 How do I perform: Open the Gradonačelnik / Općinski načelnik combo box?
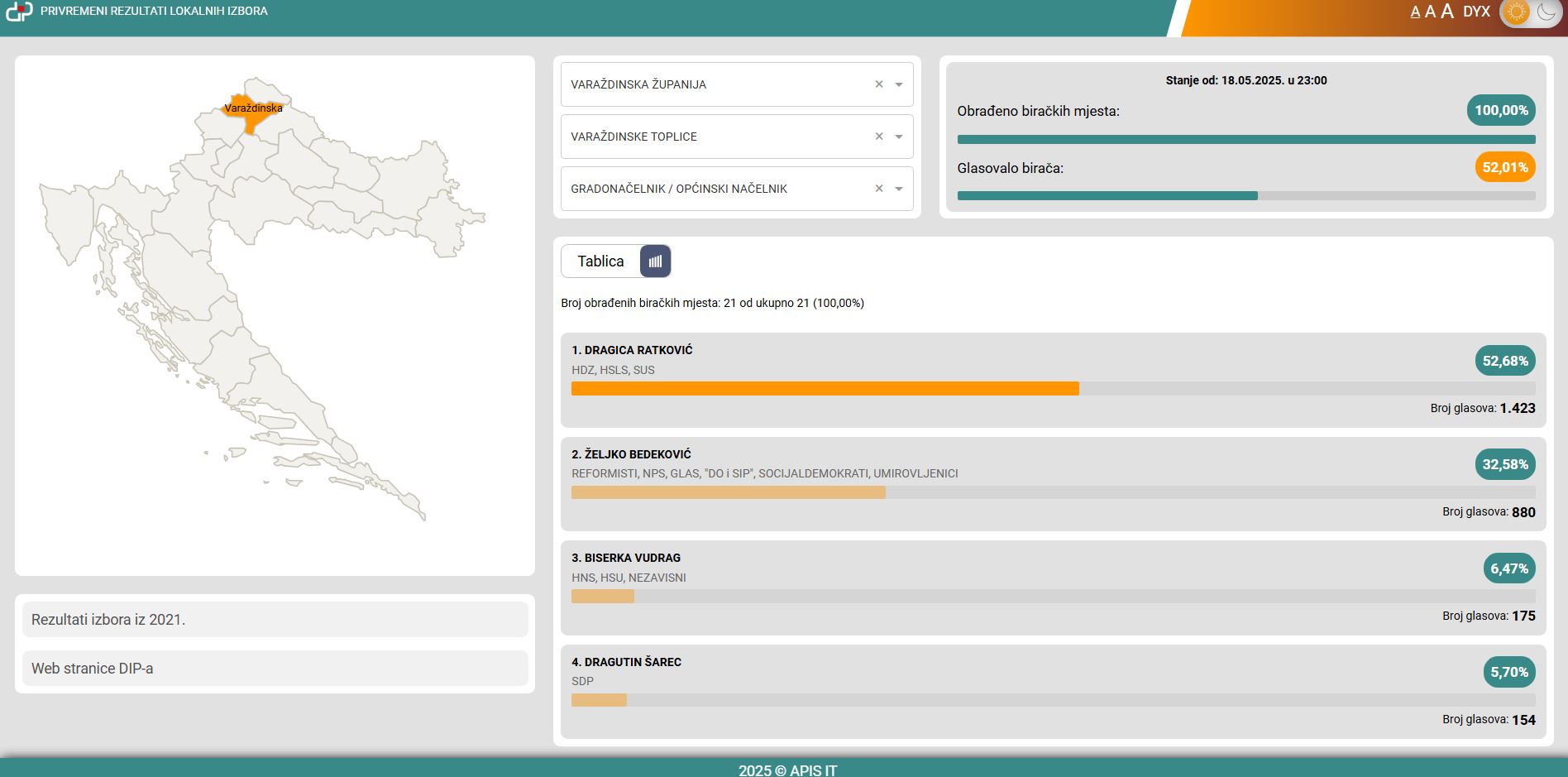737,189
